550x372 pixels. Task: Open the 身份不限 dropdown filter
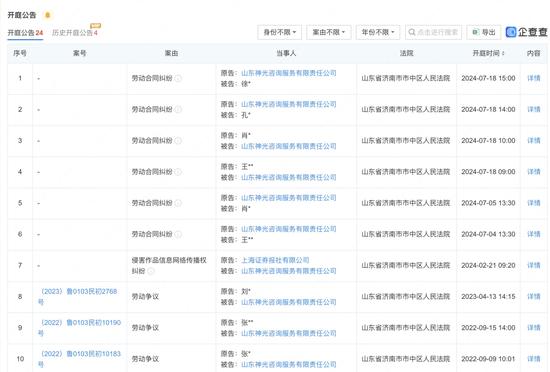[x=280, y=32]
